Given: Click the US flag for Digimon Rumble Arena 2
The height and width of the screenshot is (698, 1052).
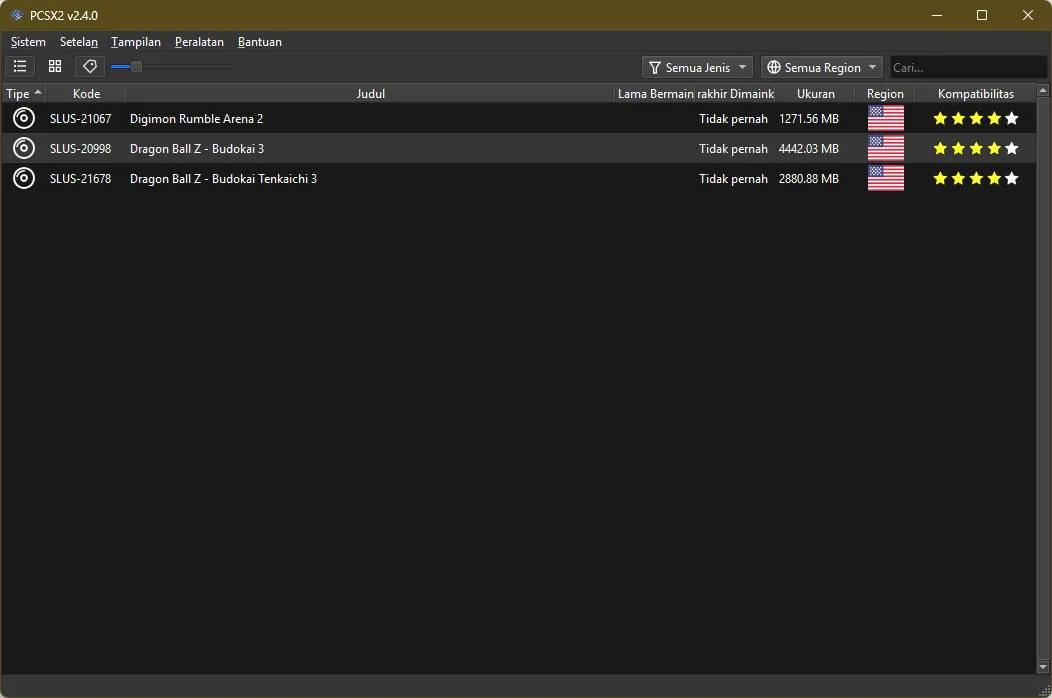Looking at the screenshot, I should click(x=885, y=119).
